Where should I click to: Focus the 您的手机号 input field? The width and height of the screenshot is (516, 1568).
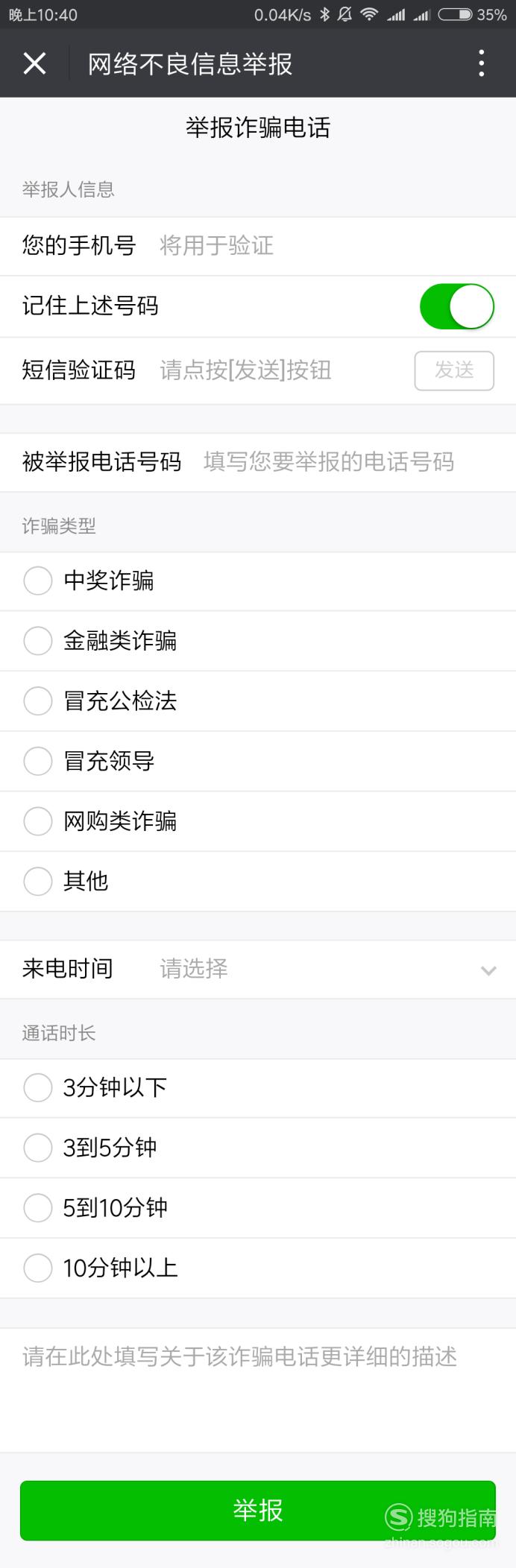(326, 246)
